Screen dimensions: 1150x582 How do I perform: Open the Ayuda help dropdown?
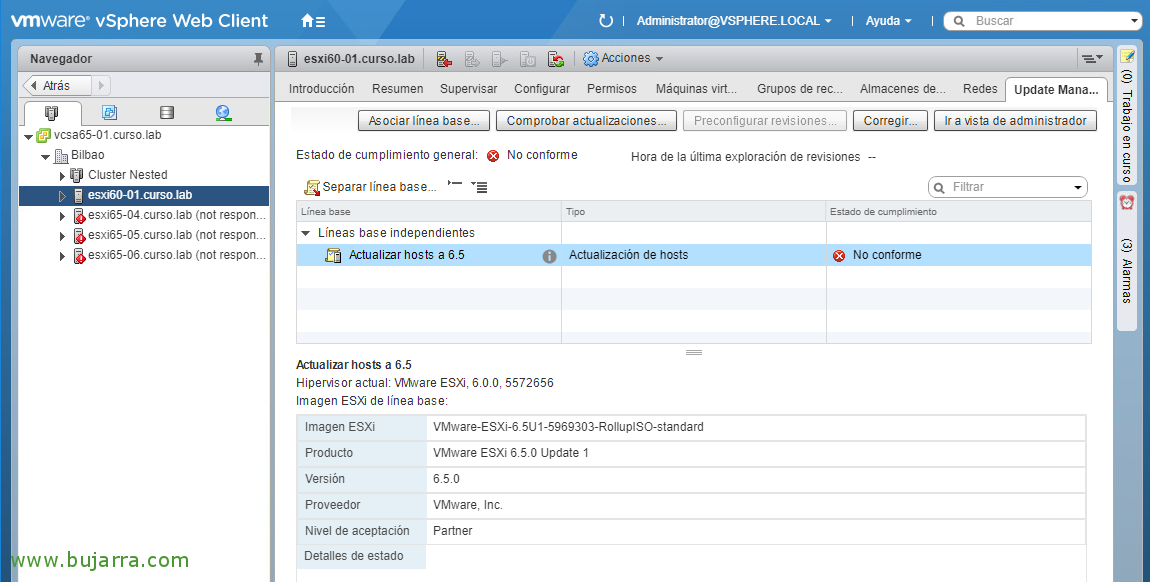pos(889,21)
